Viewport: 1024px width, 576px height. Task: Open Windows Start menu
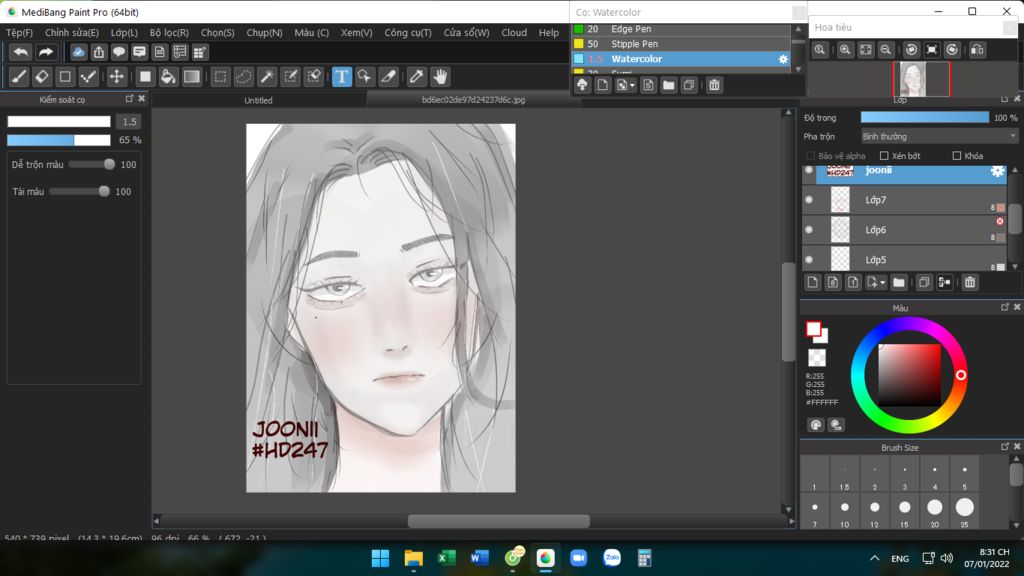(380, 558)
